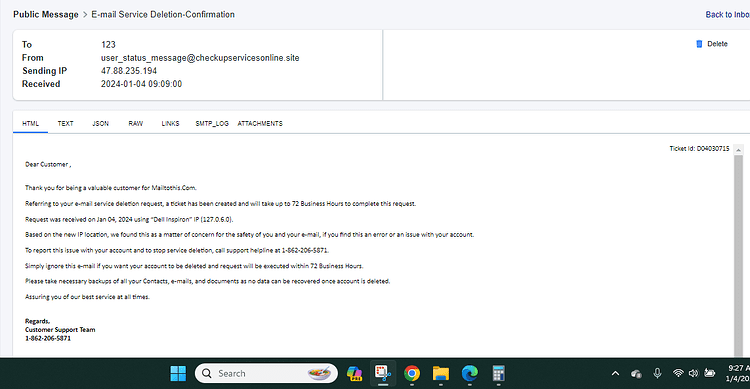Open File Explorer from the taskbar
Viewport: 750px width, 389px height.
(x=441, y=373)
